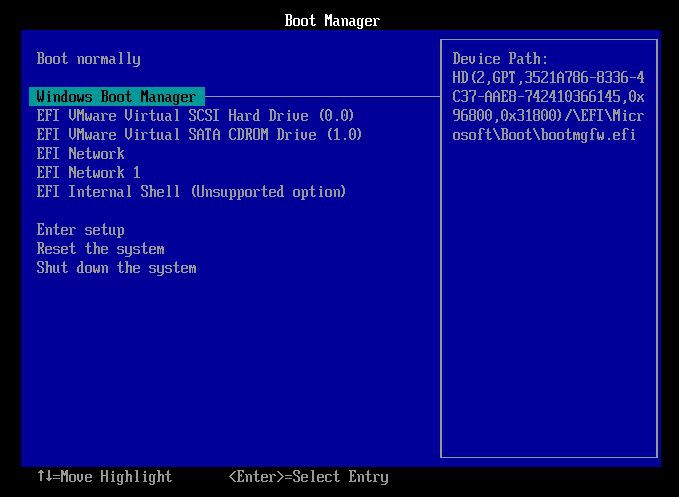
Task: Choose Reset the system
Action: coord(100,249)
